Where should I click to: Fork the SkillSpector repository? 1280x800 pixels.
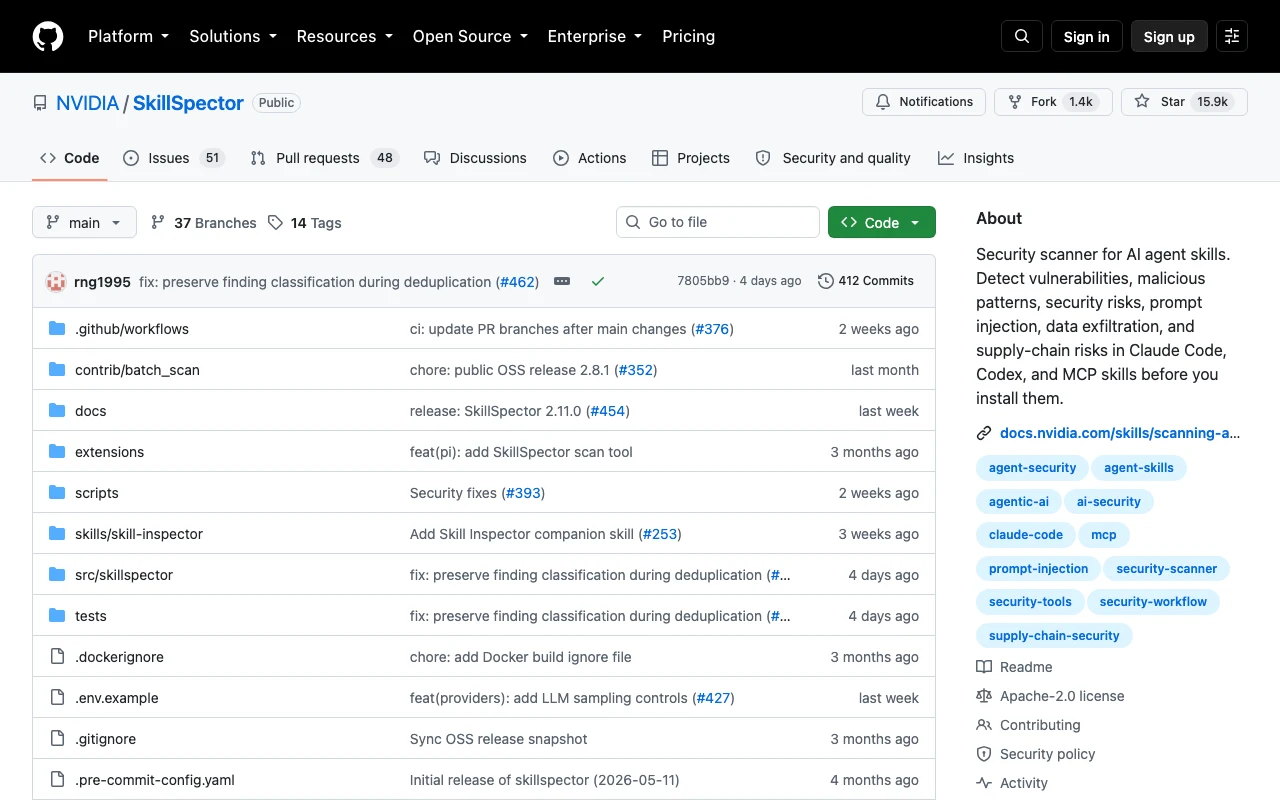click(x=1053, y=102)
